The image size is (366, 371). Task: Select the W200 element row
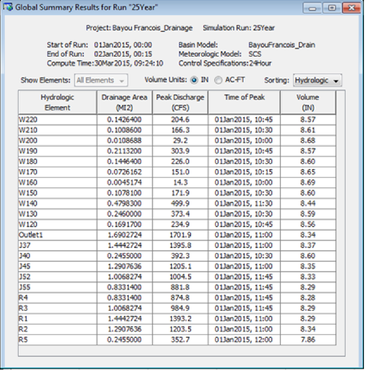(177, 141)
